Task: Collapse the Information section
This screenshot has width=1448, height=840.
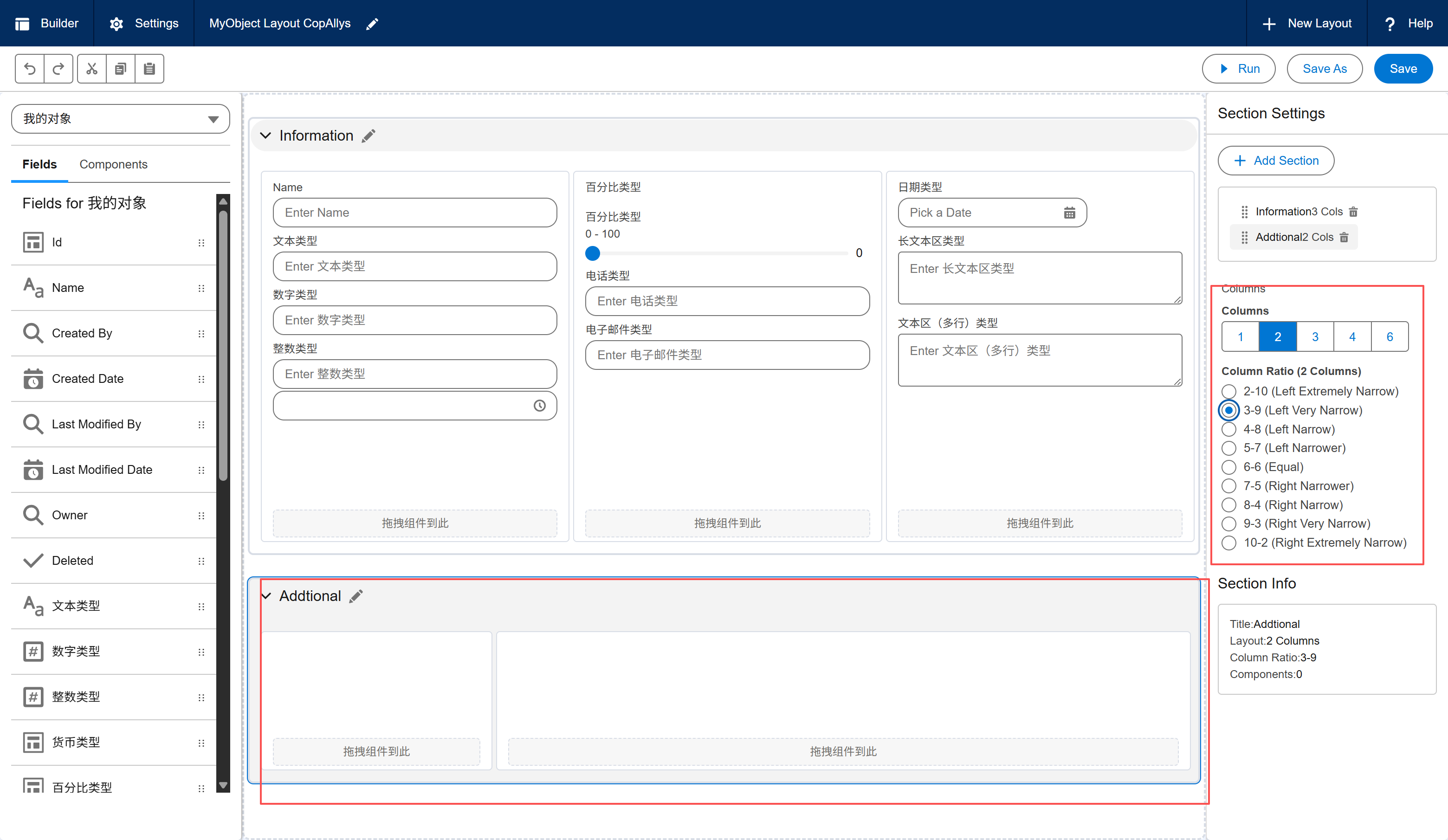Action: tap(265, 136)
